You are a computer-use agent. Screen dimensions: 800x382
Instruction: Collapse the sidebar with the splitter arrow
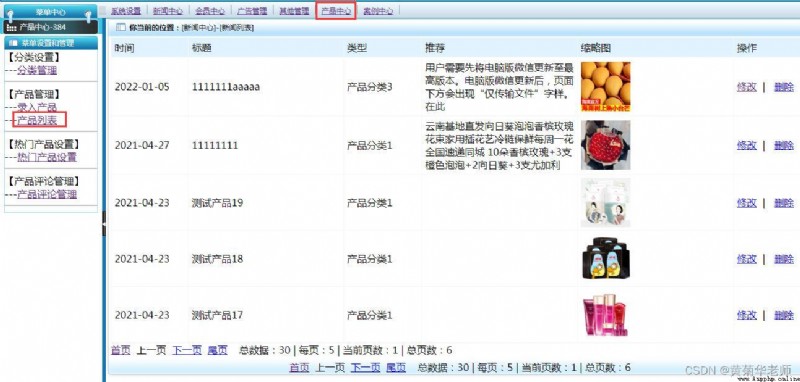click(104, 223)
